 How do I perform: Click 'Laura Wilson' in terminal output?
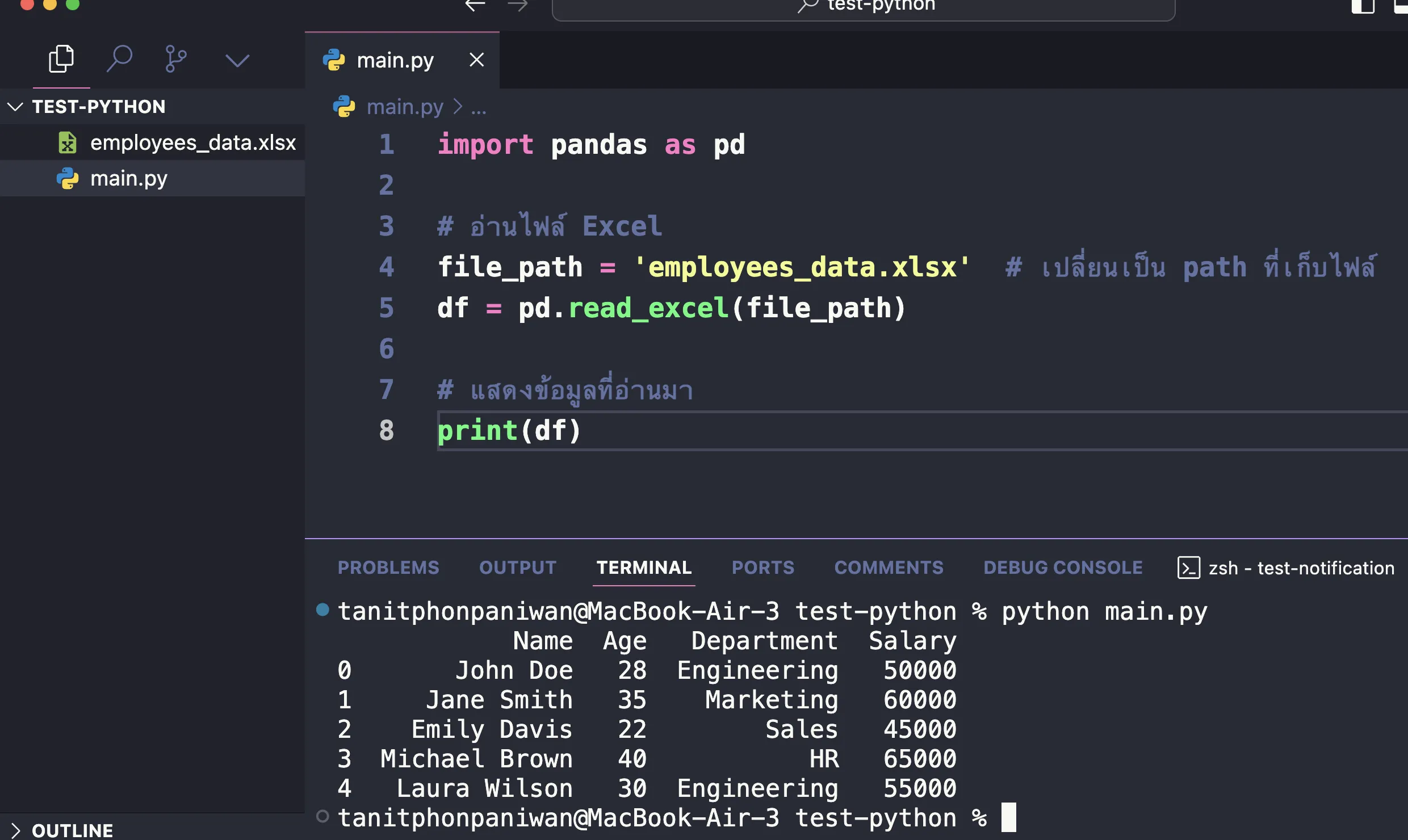[x=484, y=788]
